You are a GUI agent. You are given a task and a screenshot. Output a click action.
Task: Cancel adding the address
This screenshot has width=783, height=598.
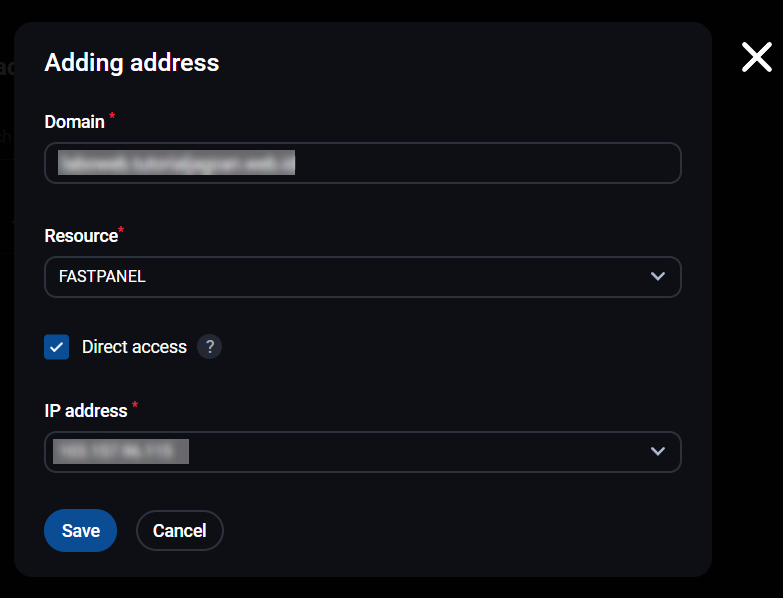click(x=180, y=530)
